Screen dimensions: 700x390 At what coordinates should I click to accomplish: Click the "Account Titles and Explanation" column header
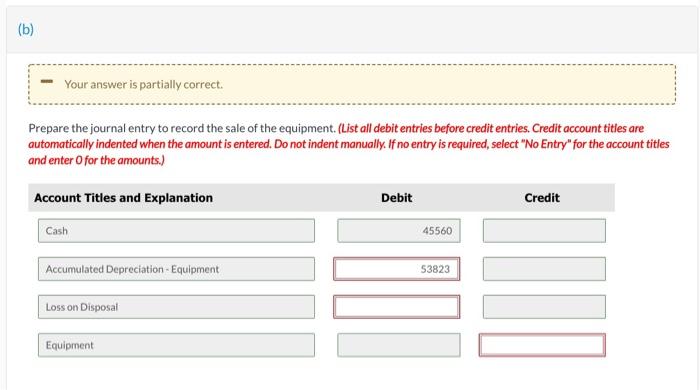point(123,198)
